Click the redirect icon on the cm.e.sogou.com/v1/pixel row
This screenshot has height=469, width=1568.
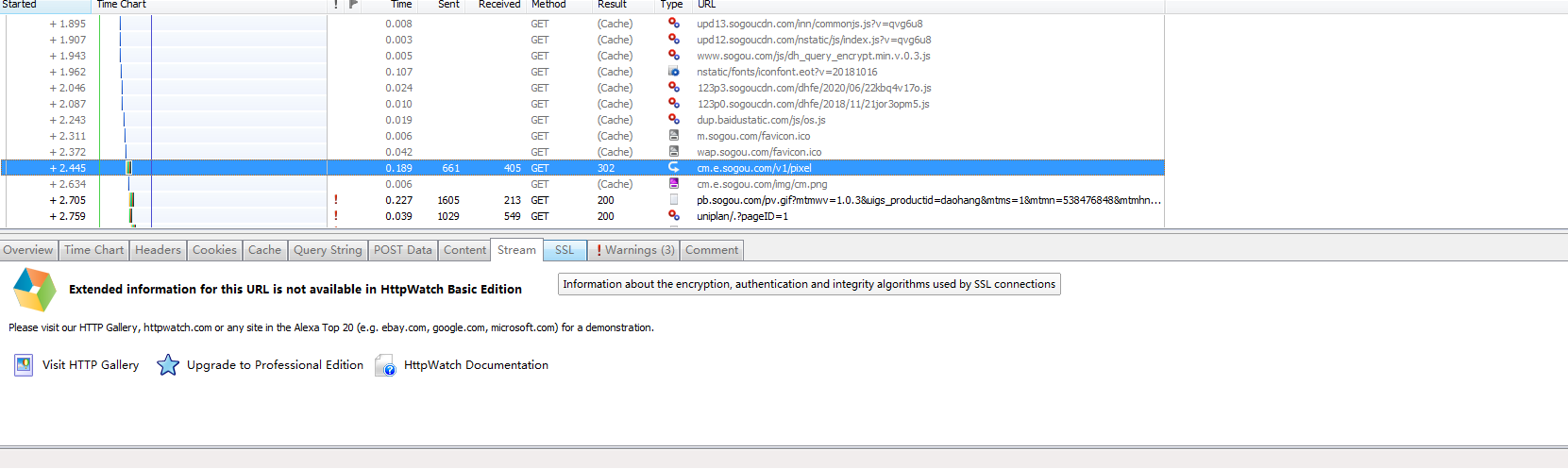pos(673,167)
